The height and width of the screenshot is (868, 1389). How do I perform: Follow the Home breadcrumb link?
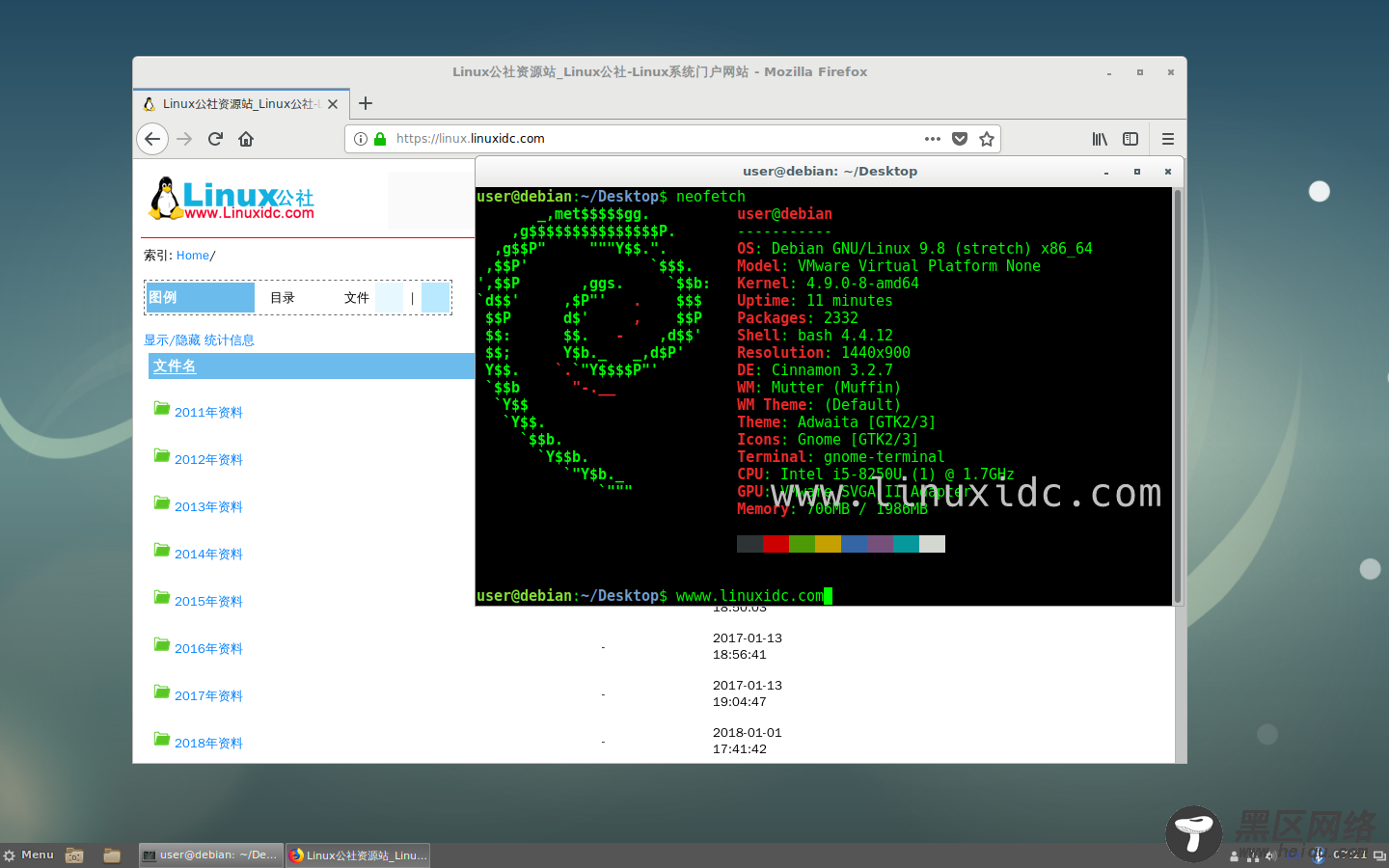click(193, 256)
